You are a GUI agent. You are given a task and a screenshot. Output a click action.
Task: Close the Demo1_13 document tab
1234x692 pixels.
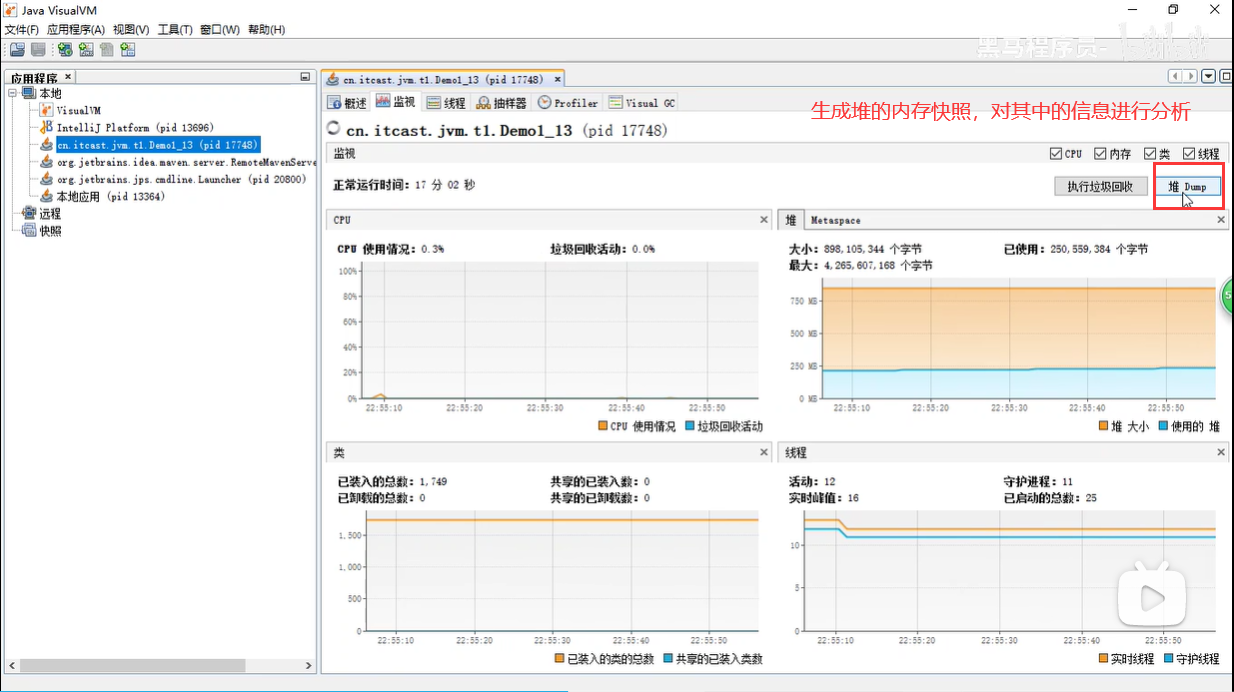pos(557,79)
